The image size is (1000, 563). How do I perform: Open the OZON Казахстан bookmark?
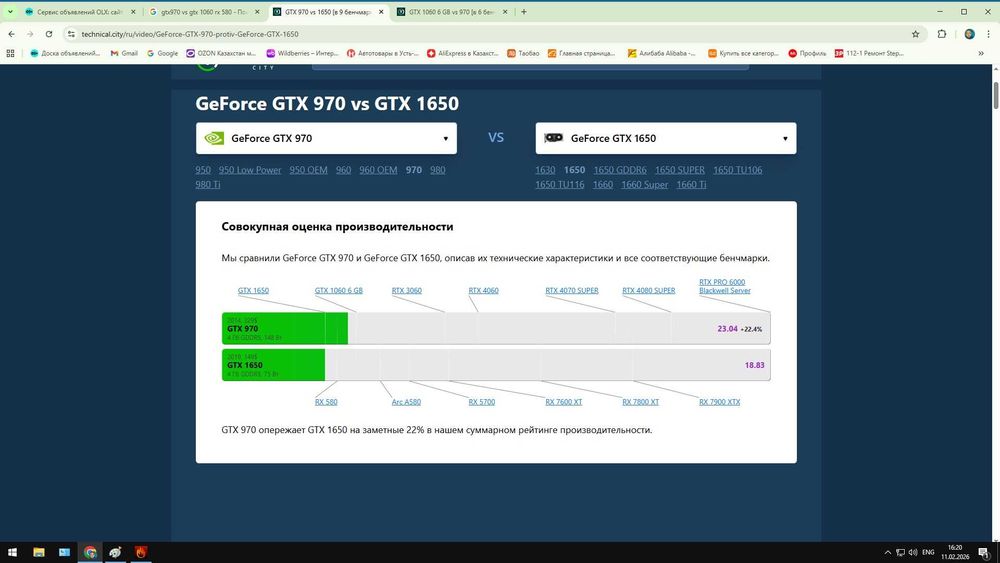(221, 54)
